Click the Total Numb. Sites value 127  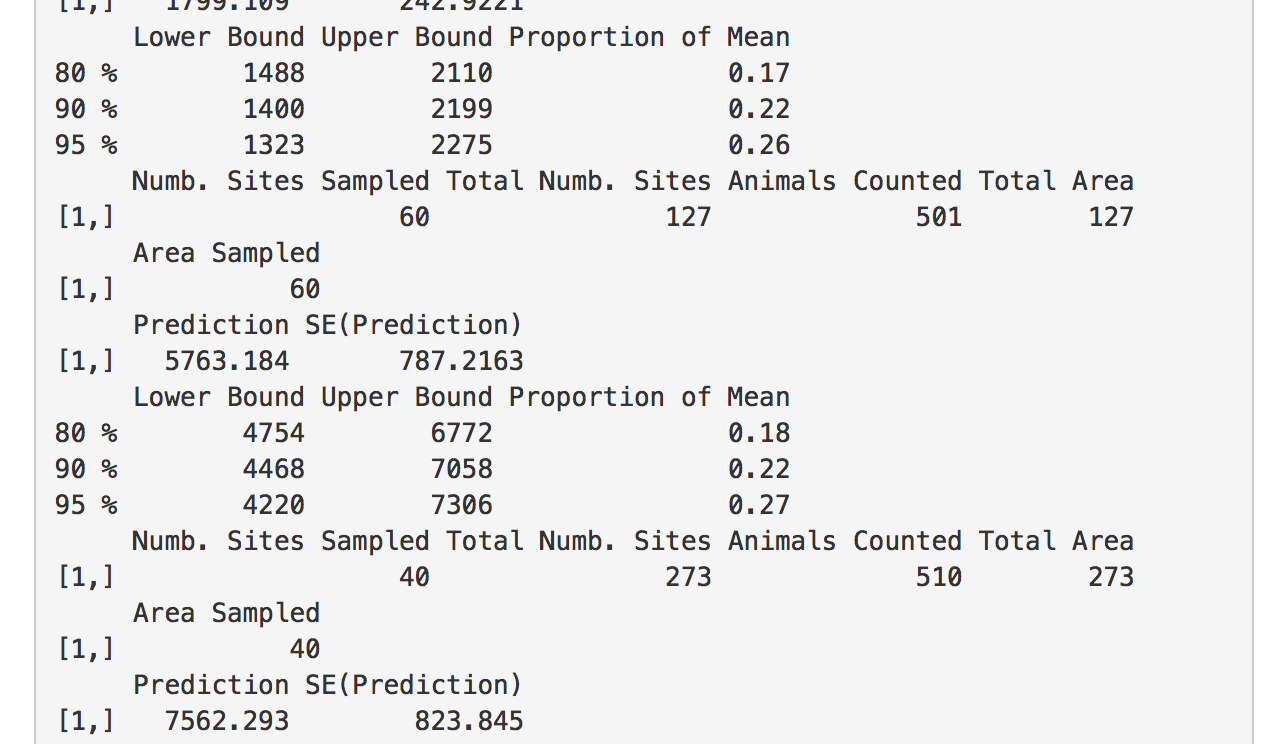pos(689,217)
